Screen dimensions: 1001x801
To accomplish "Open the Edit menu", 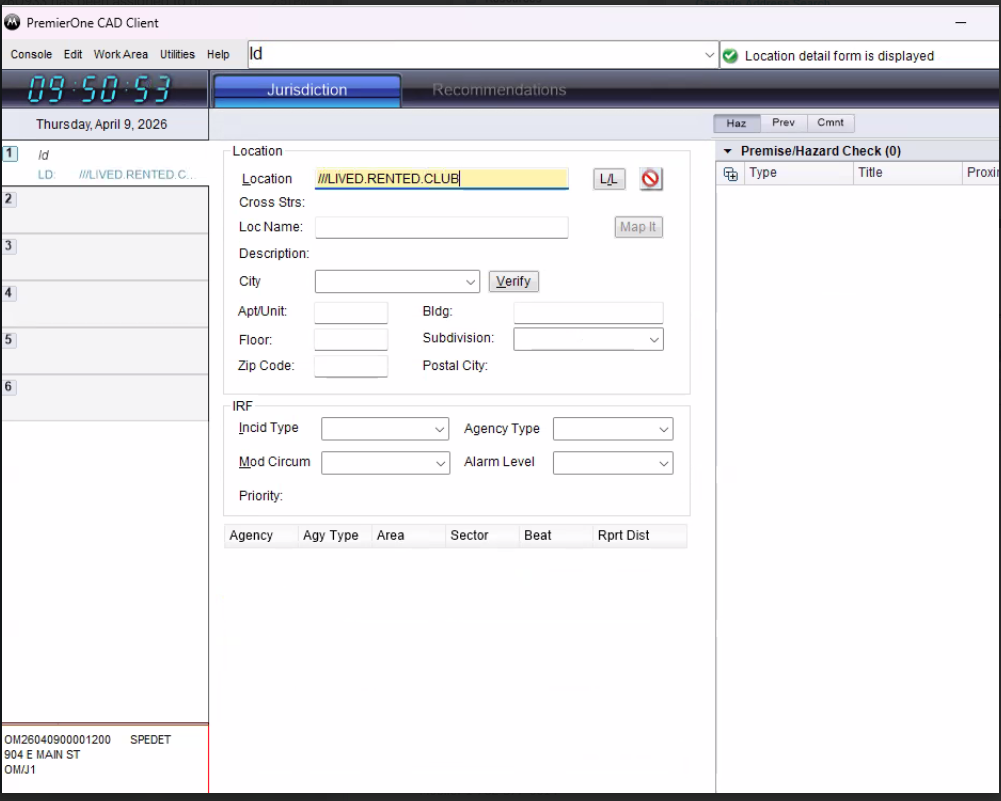I will coord(73,55).
